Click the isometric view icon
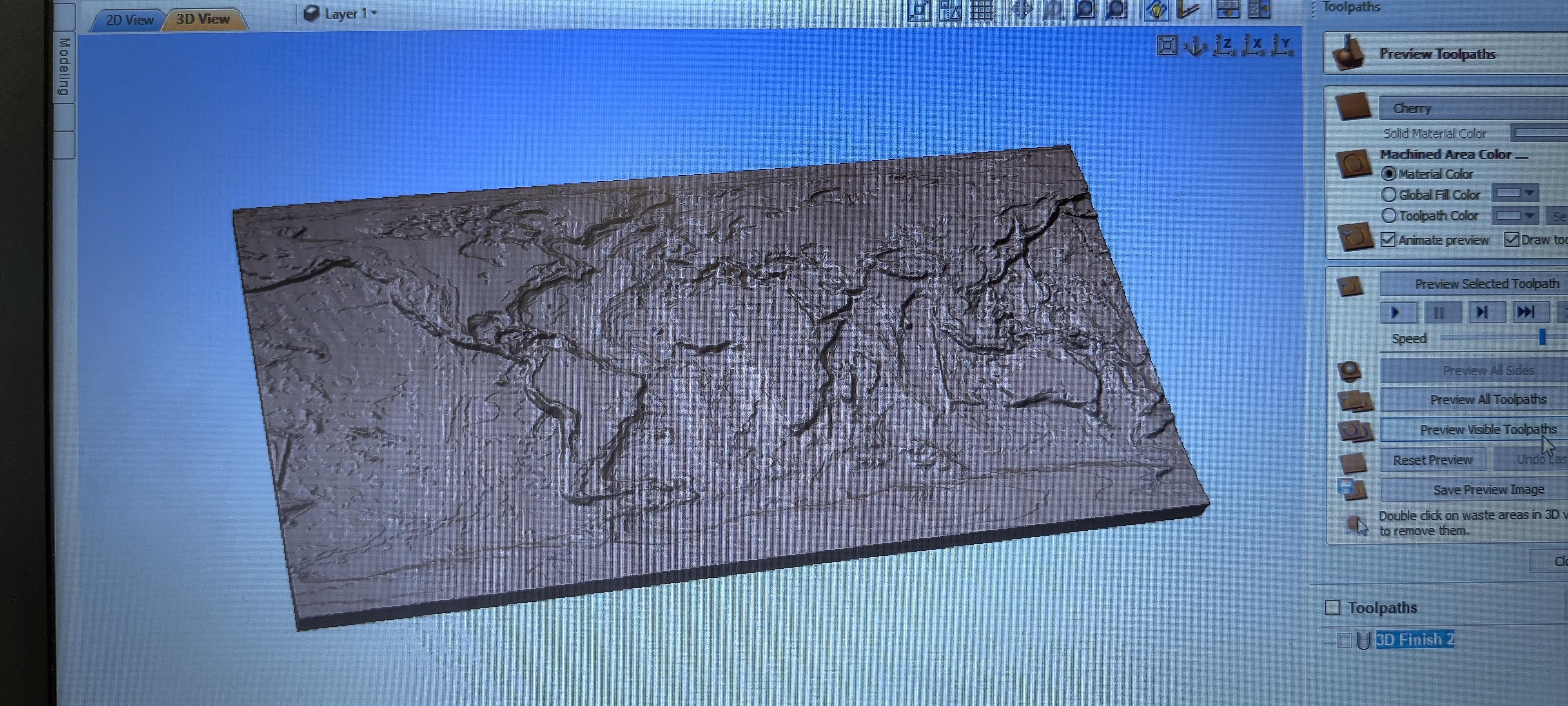 point(1195,46)
